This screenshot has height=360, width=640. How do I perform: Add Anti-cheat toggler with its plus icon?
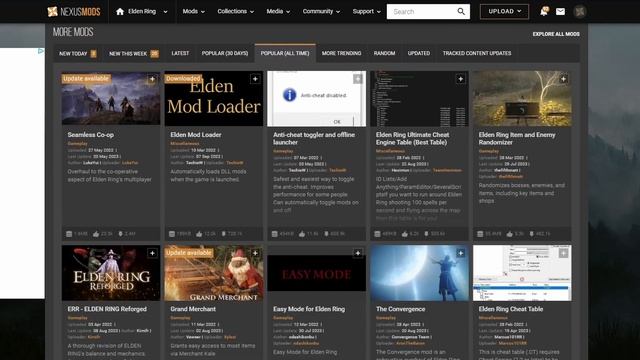pyautogui.click(x=358, y=79)
